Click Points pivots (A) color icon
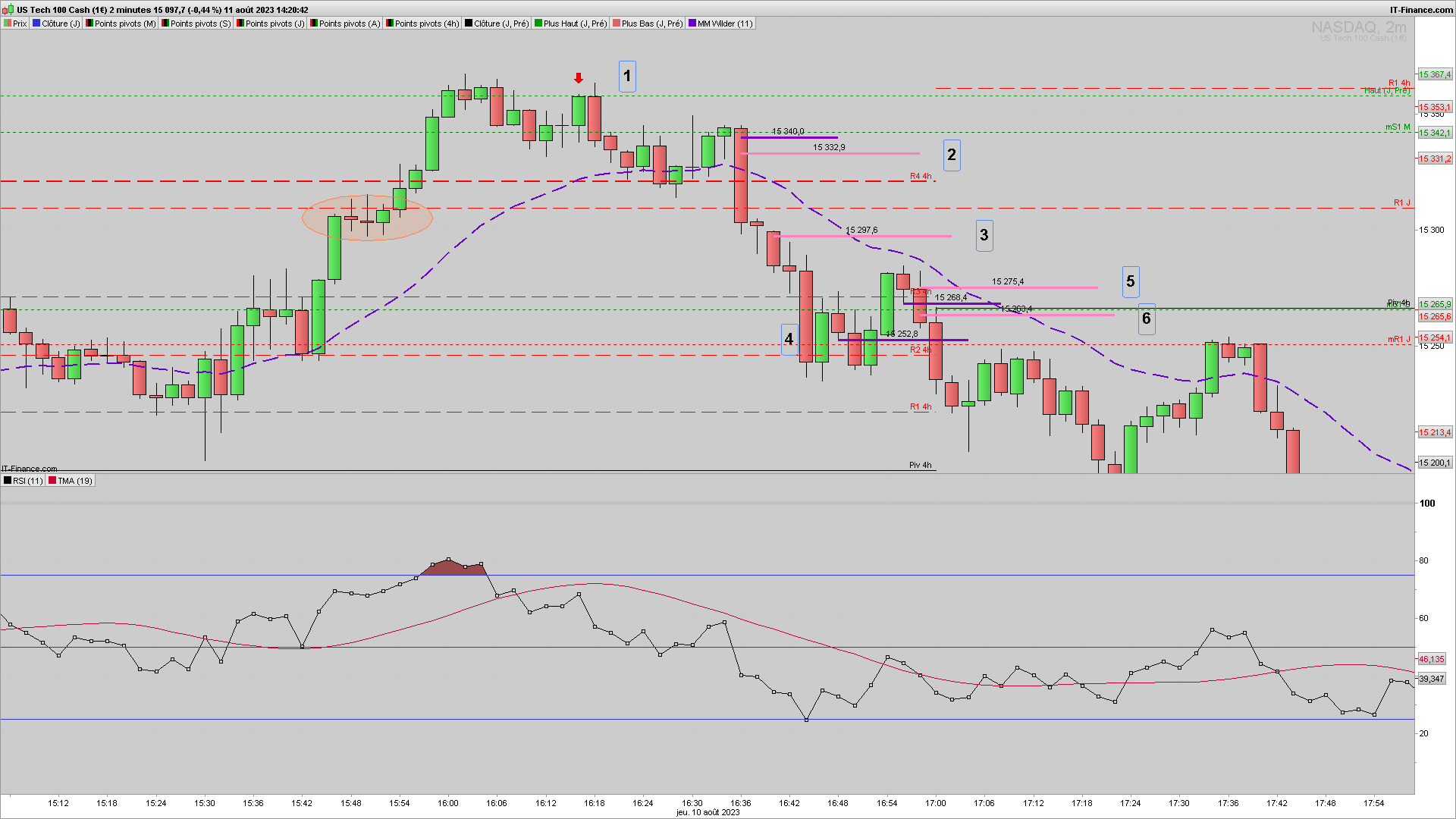 [314, 24]
